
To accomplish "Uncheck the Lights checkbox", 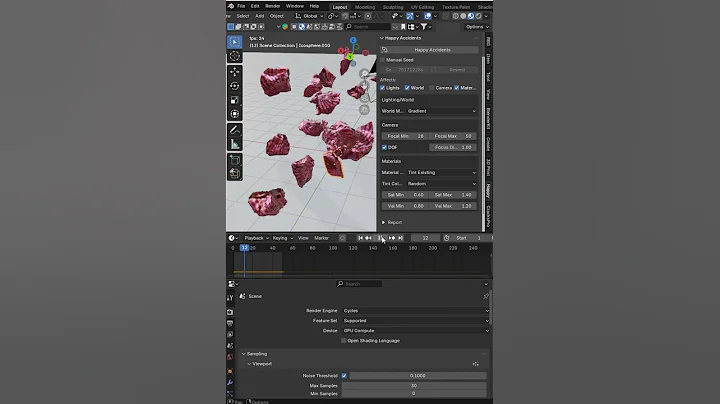I will (382, 88).
